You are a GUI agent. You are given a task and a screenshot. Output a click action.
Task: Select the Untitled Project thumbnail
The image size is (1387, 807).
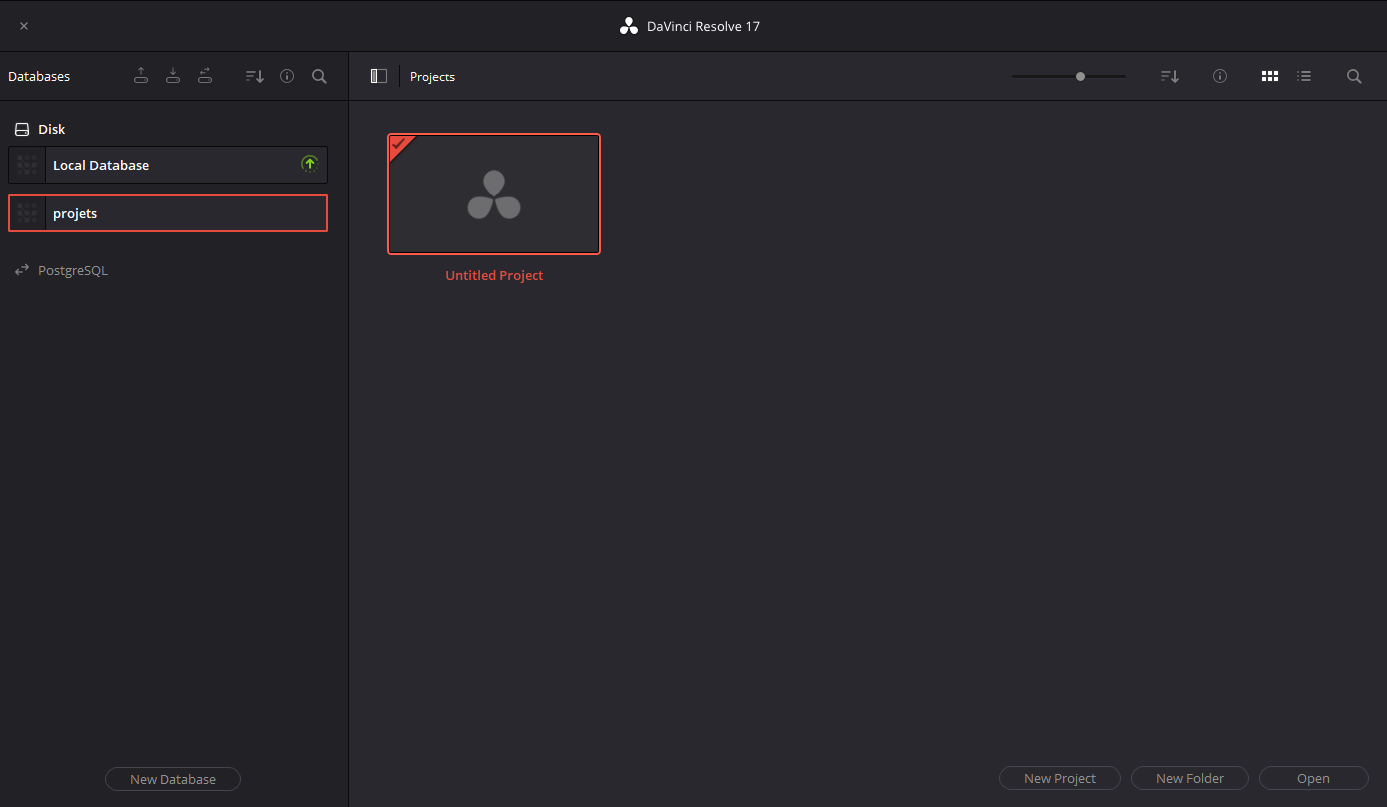pyautogui.click(x=494, y=194)
